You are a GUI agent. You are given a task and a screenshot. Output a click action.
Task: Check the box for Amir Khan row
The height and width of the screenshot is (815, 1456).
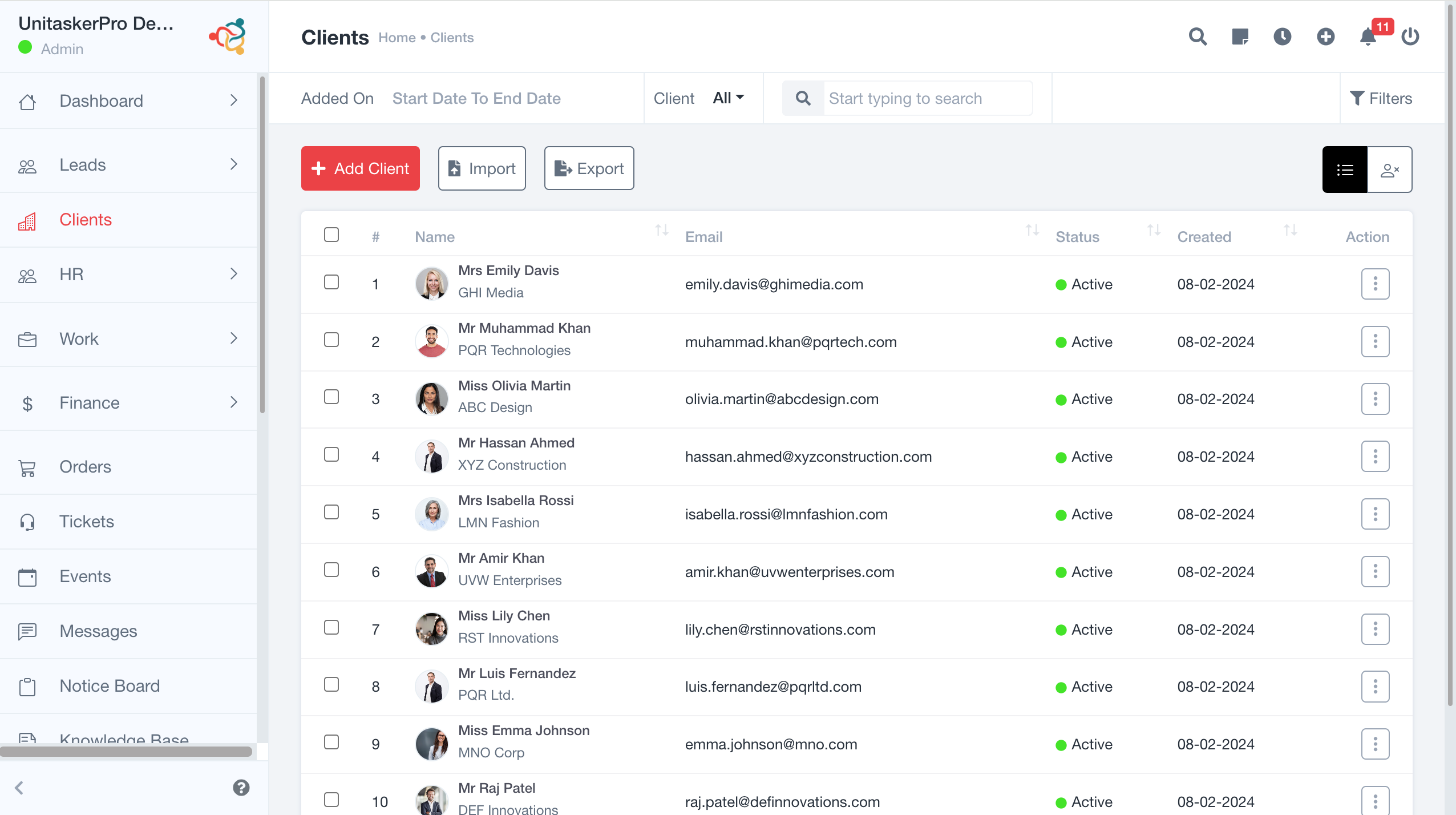point(331,570)
